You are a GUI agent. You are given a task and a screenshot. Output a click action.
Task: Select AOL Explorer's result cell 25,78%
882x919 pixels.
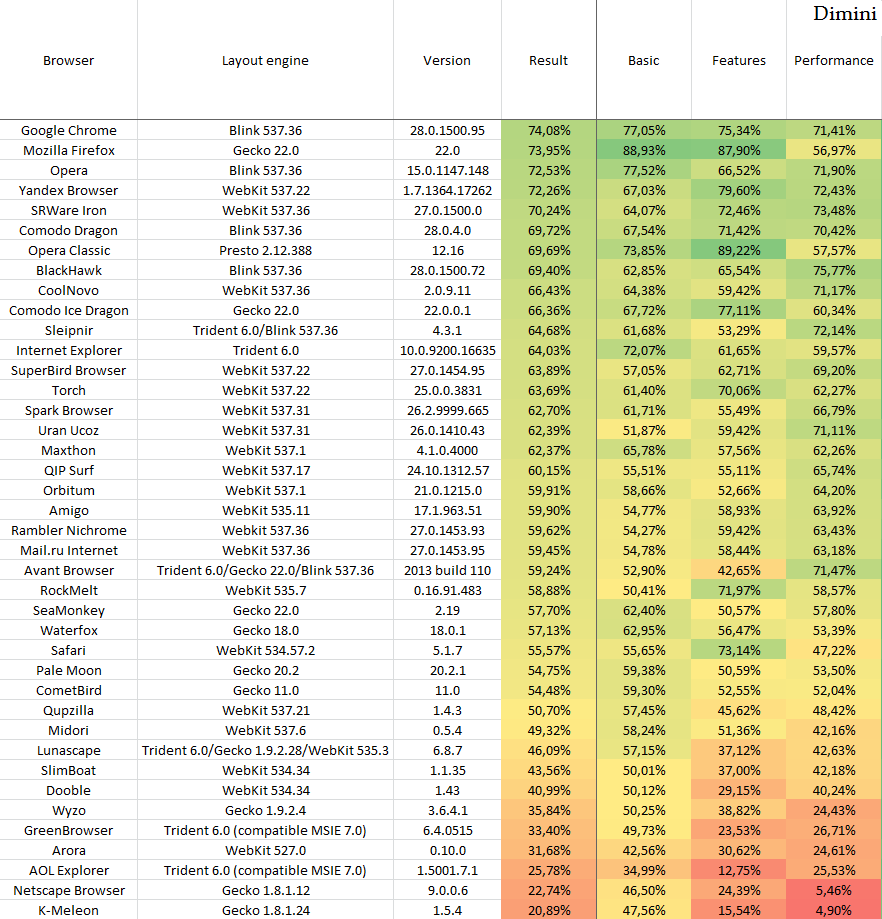548,870
